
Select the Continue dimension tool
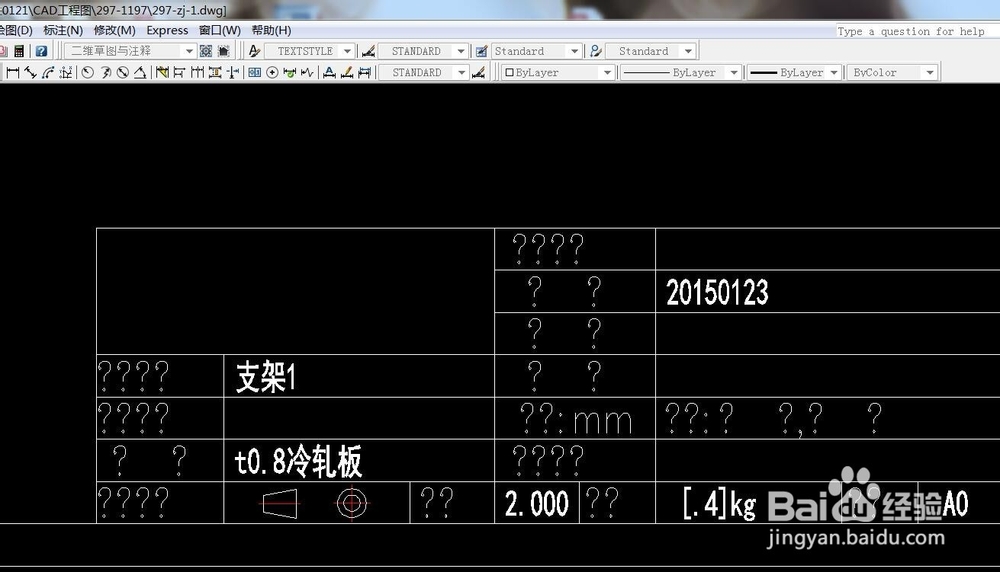tap(197, 73)
